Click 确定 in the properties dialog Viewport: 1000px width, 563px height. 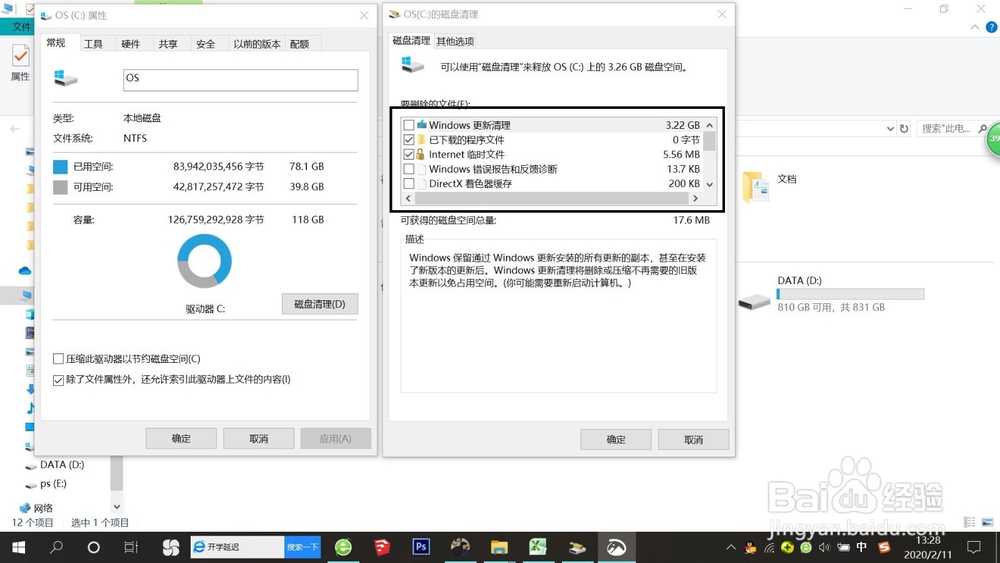[181, 439]
